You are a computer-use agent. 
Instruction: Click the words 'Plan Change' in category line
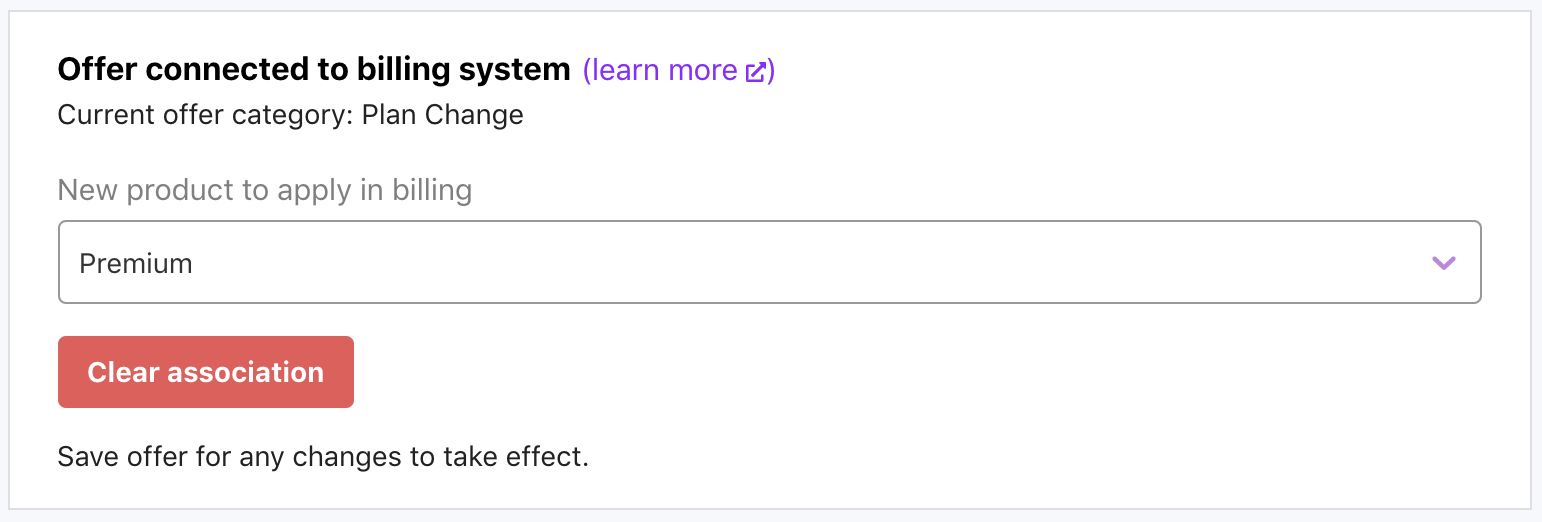tap(442, 115)
